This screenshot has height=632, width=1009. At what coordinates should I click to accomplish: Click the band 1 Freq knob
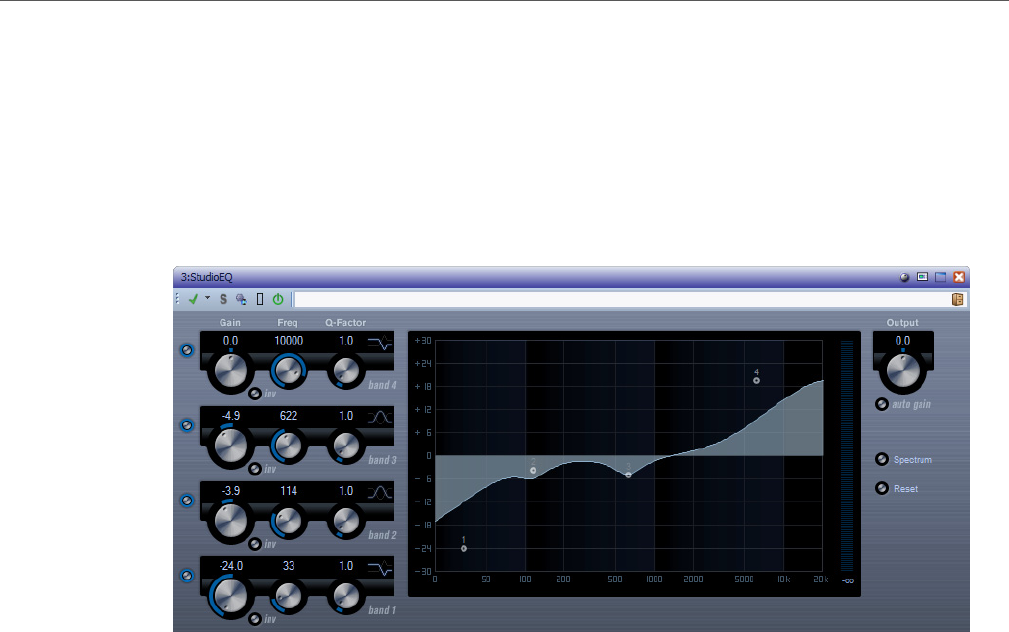click(288, 595)
